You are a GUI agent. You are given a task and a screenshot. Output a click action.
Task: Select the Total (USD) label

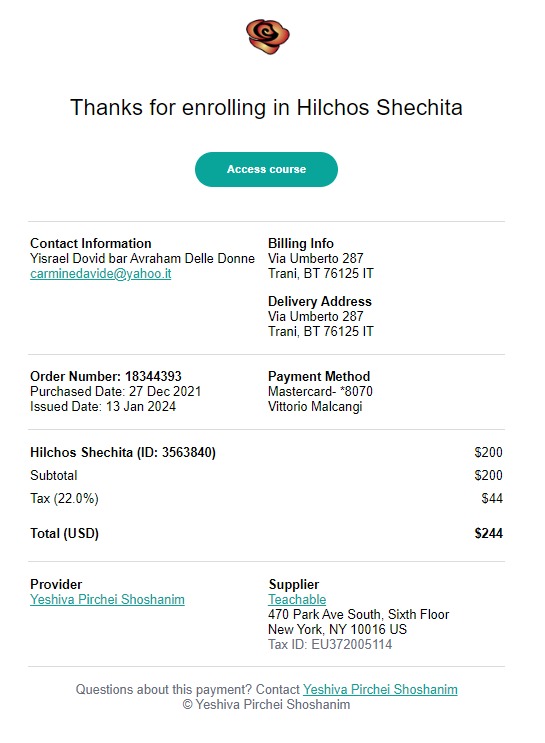click(64, 534)
